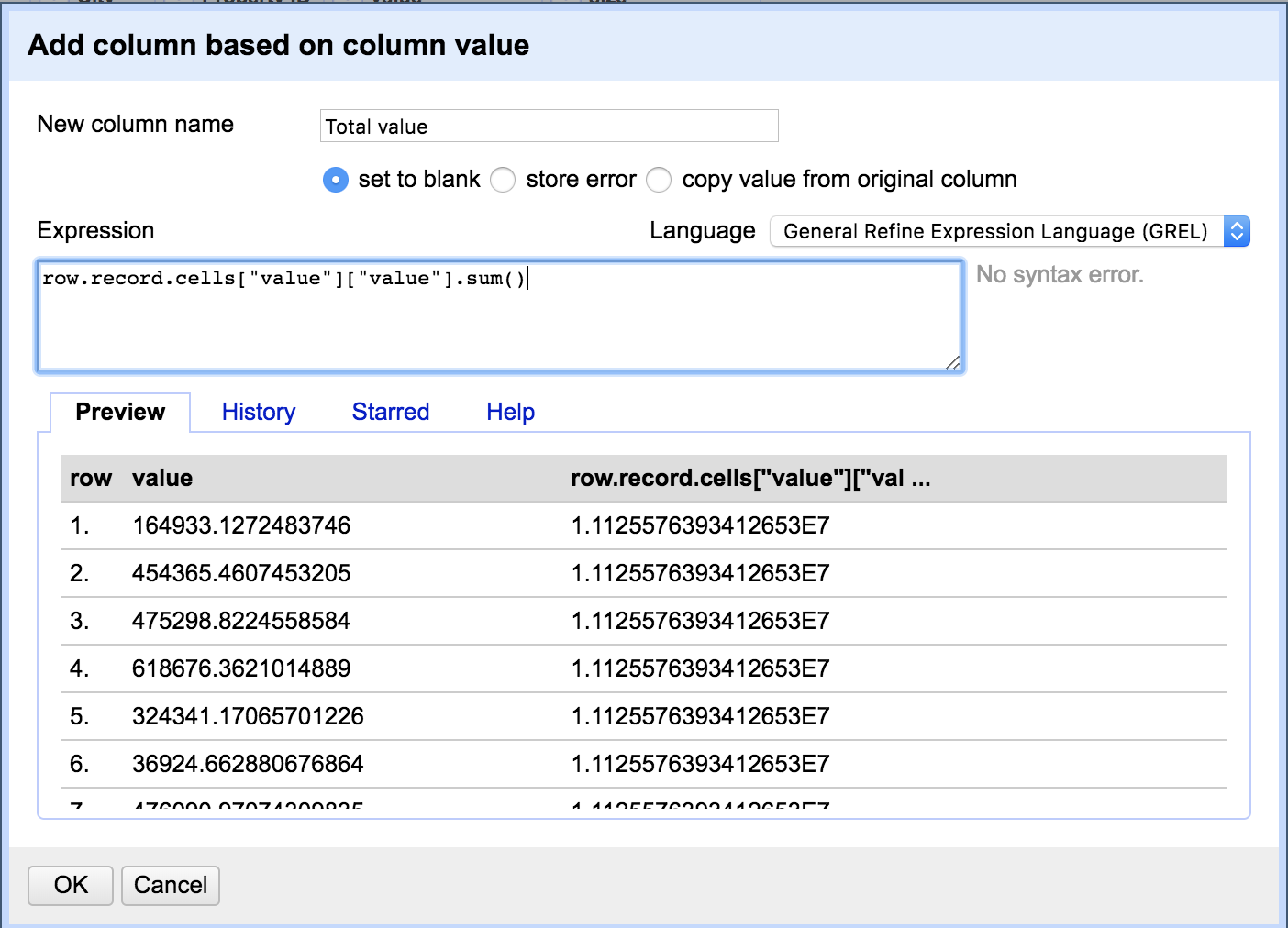
Task: Click row 6 result 1.1125576393412653E7
Action: click(x=700, y=765)
